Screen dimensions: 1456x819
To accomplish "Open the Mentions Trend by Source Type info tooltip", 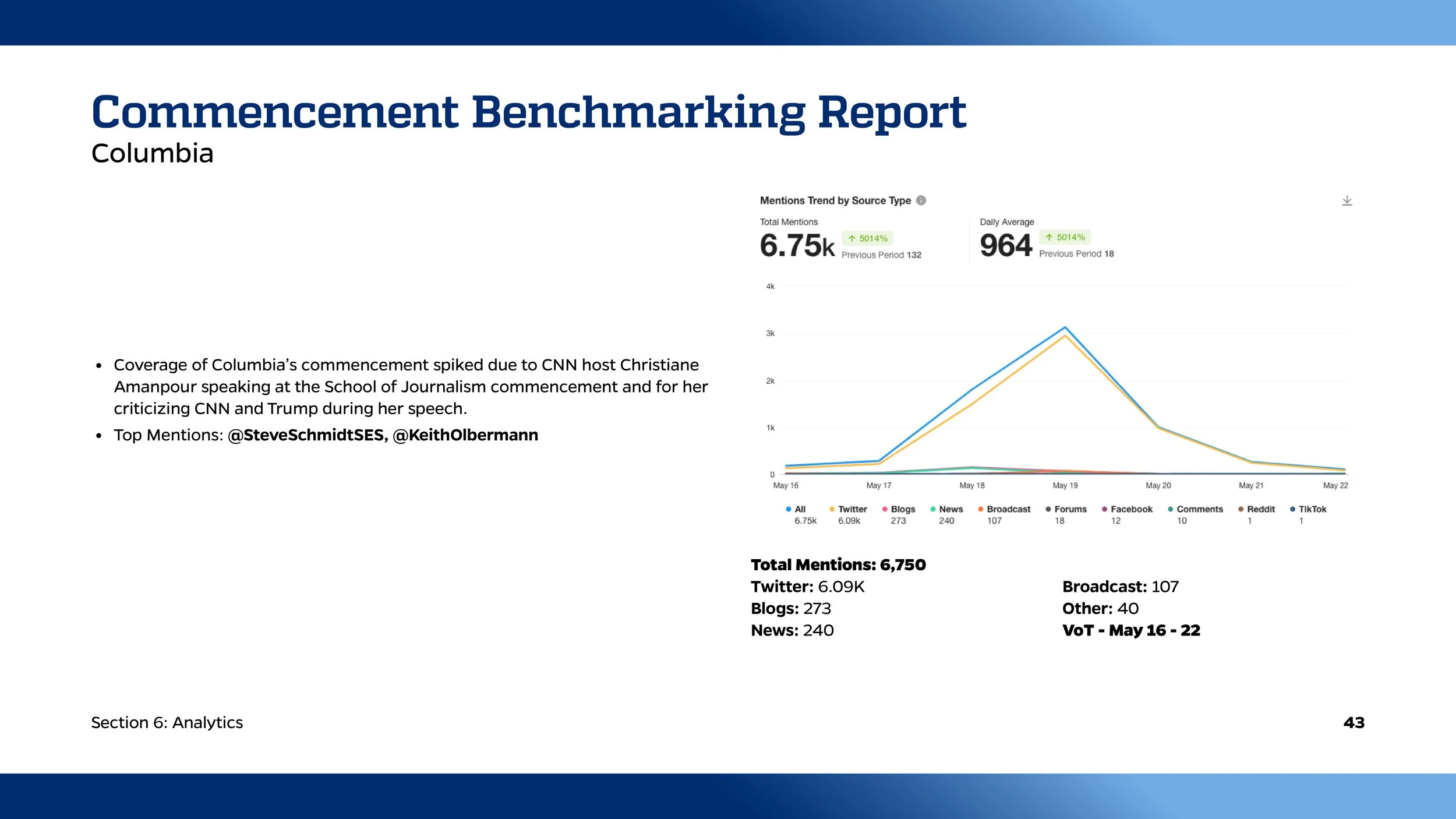I will point(921,200).
